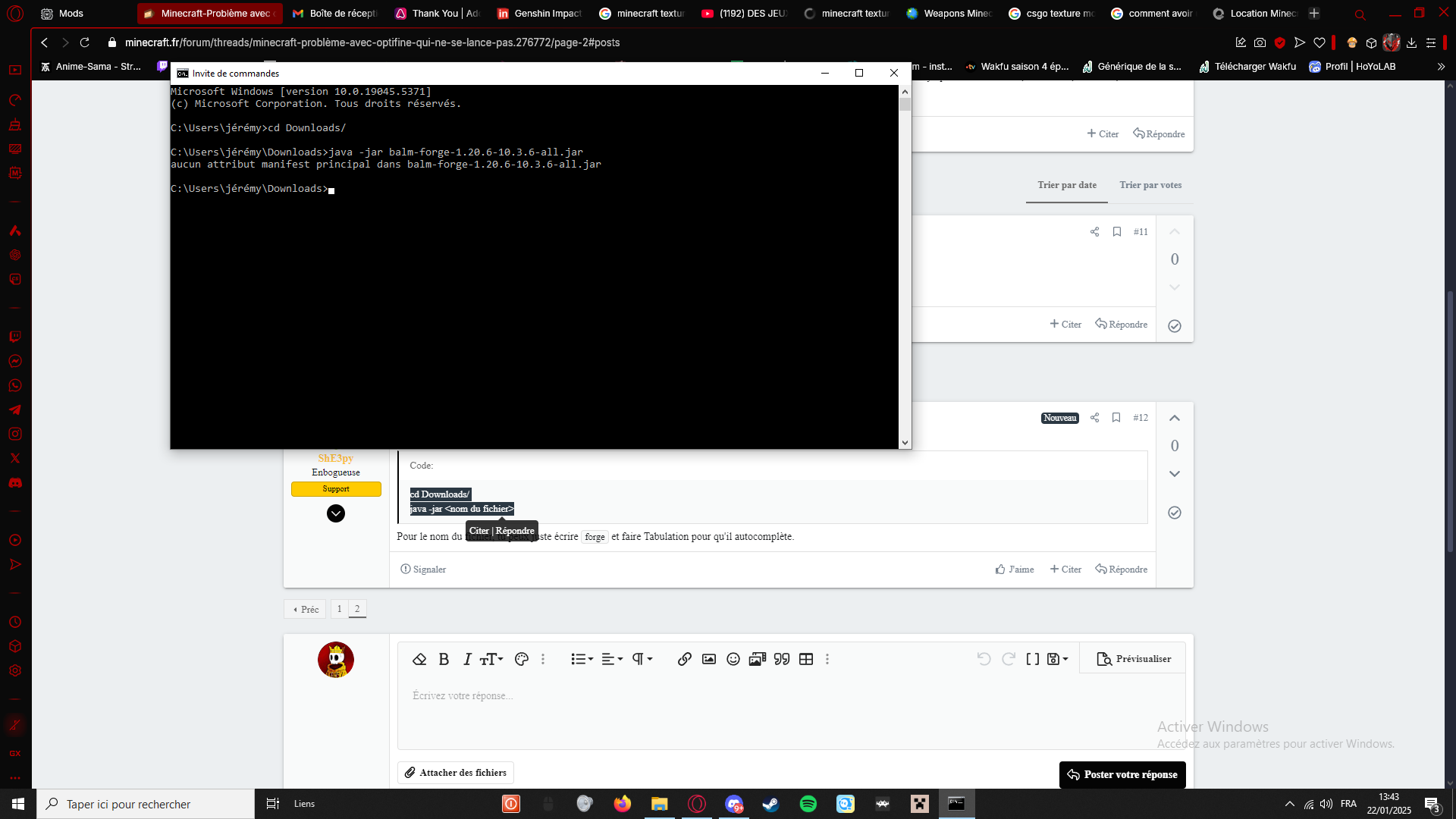
Task: Open the paragraph format dropdown
Action: point(642,659)
